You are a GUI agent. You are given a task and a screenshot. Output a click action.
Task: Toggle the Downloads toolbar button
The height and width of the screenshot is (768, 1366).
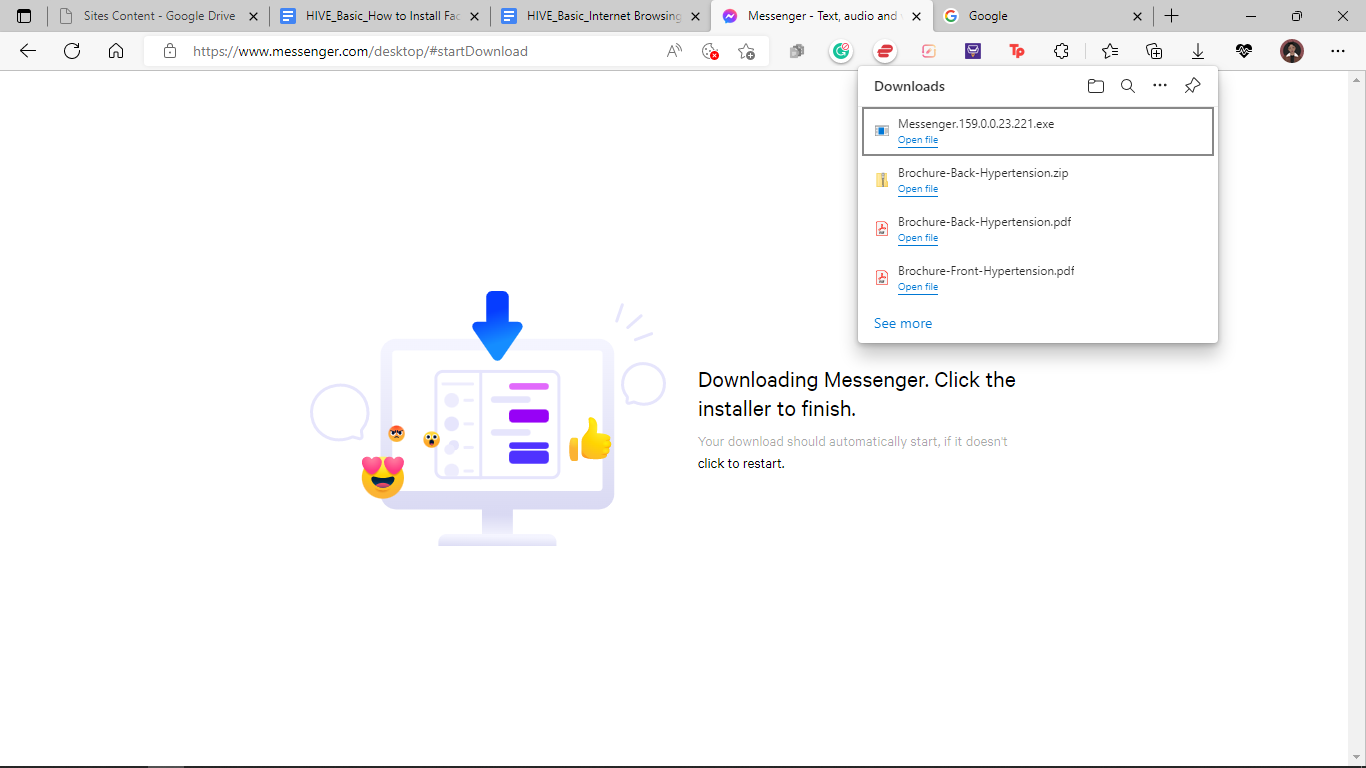1198,51
